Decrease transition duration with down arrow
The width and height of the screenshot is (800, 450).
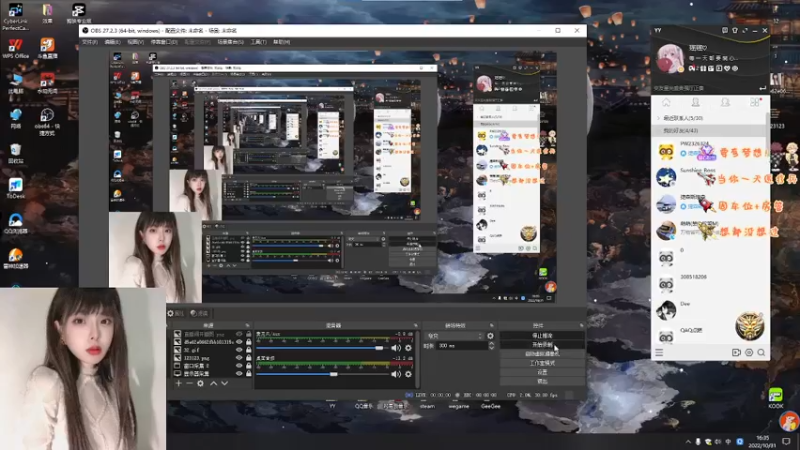pos(491,348)
